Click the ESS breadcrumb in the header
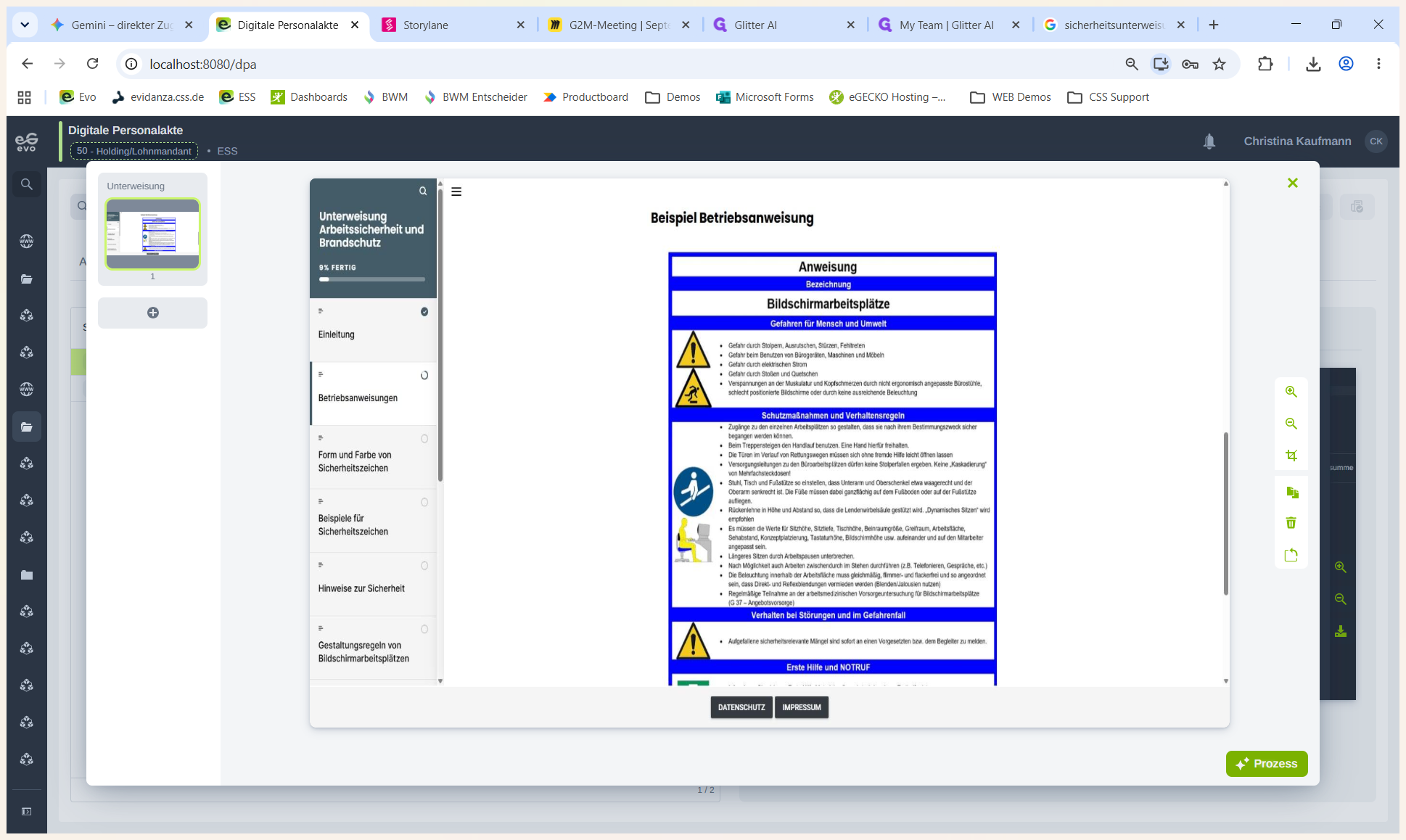Viewport: 1406px width, 840px height. click(x=227, y=151)
